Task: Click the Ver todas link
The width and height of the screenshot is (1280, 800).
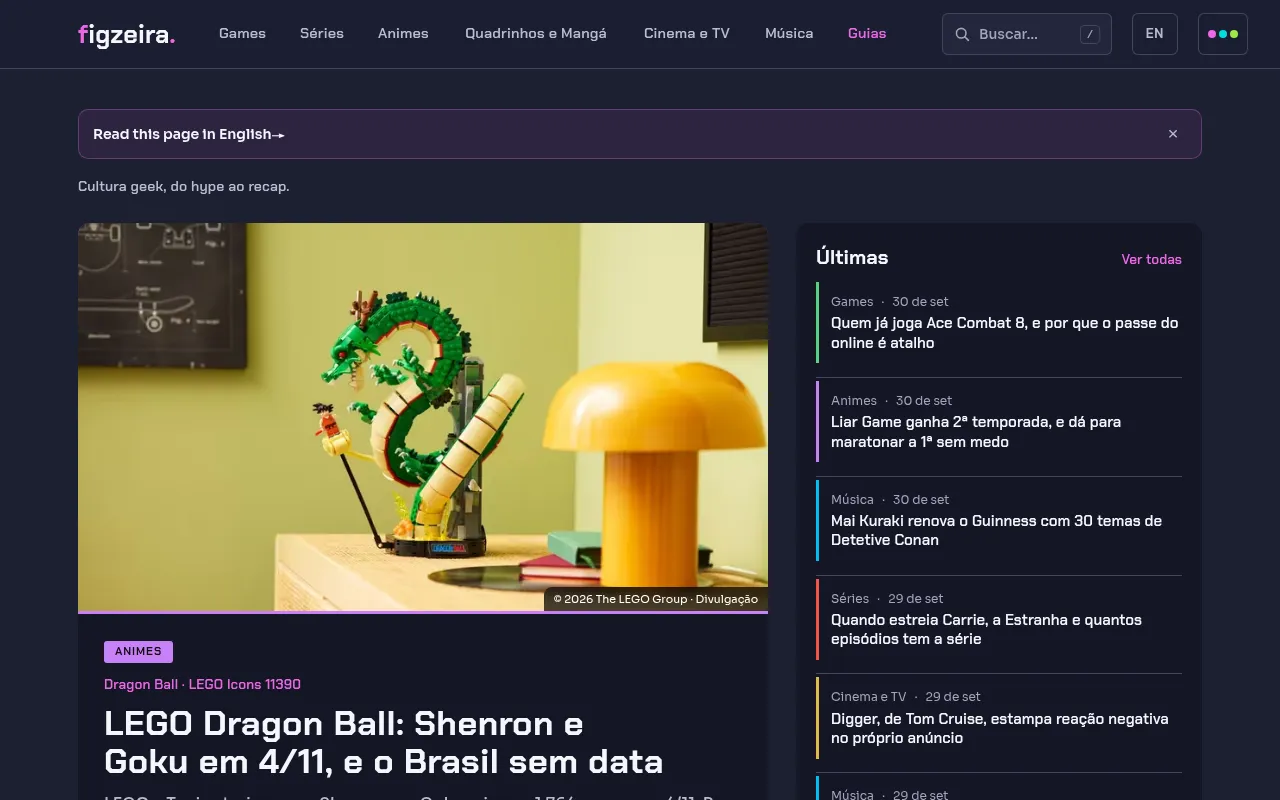Action: tap(1152, 259)
